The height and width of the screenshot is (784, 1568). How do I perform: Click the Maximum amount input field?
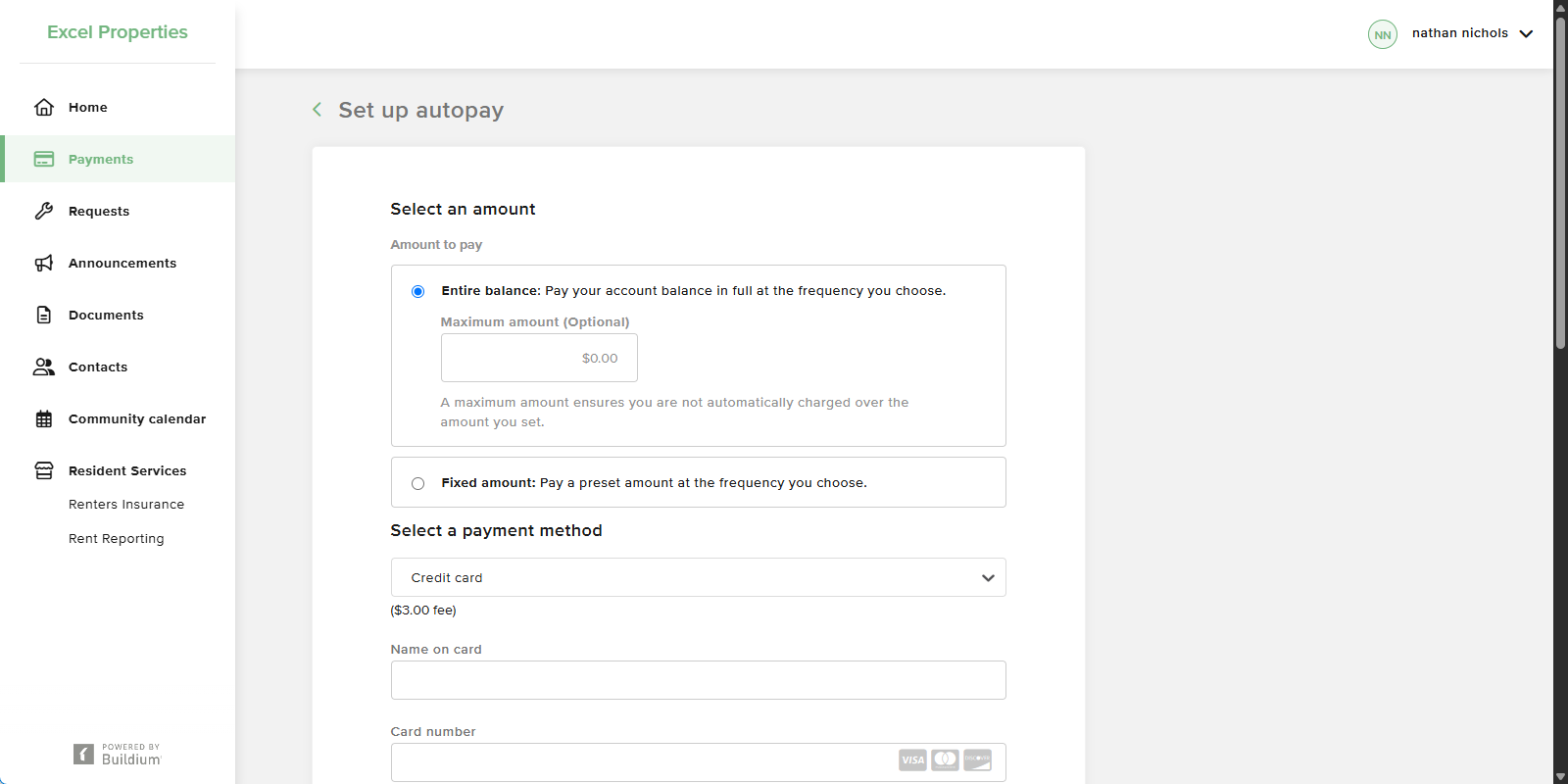click(539, 358)
